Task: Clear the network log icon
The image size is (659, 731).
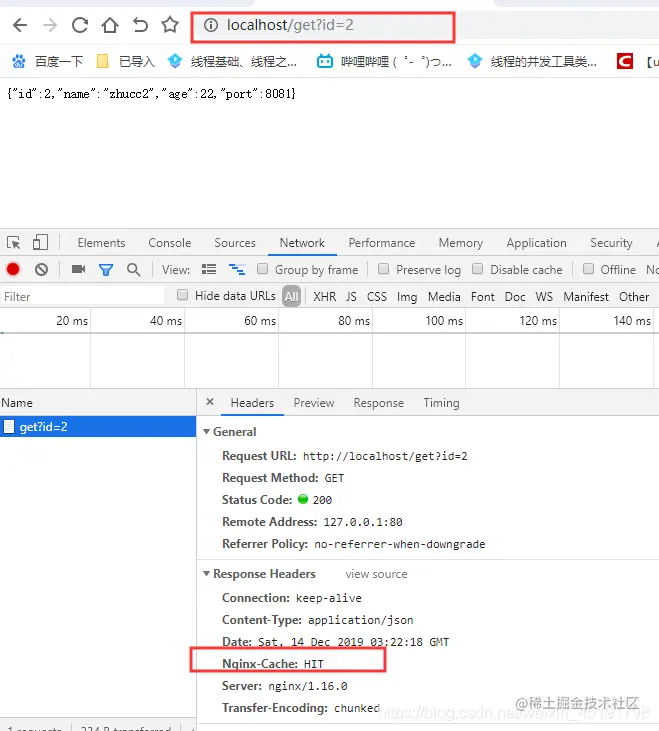Action: [x=41, y=269]
